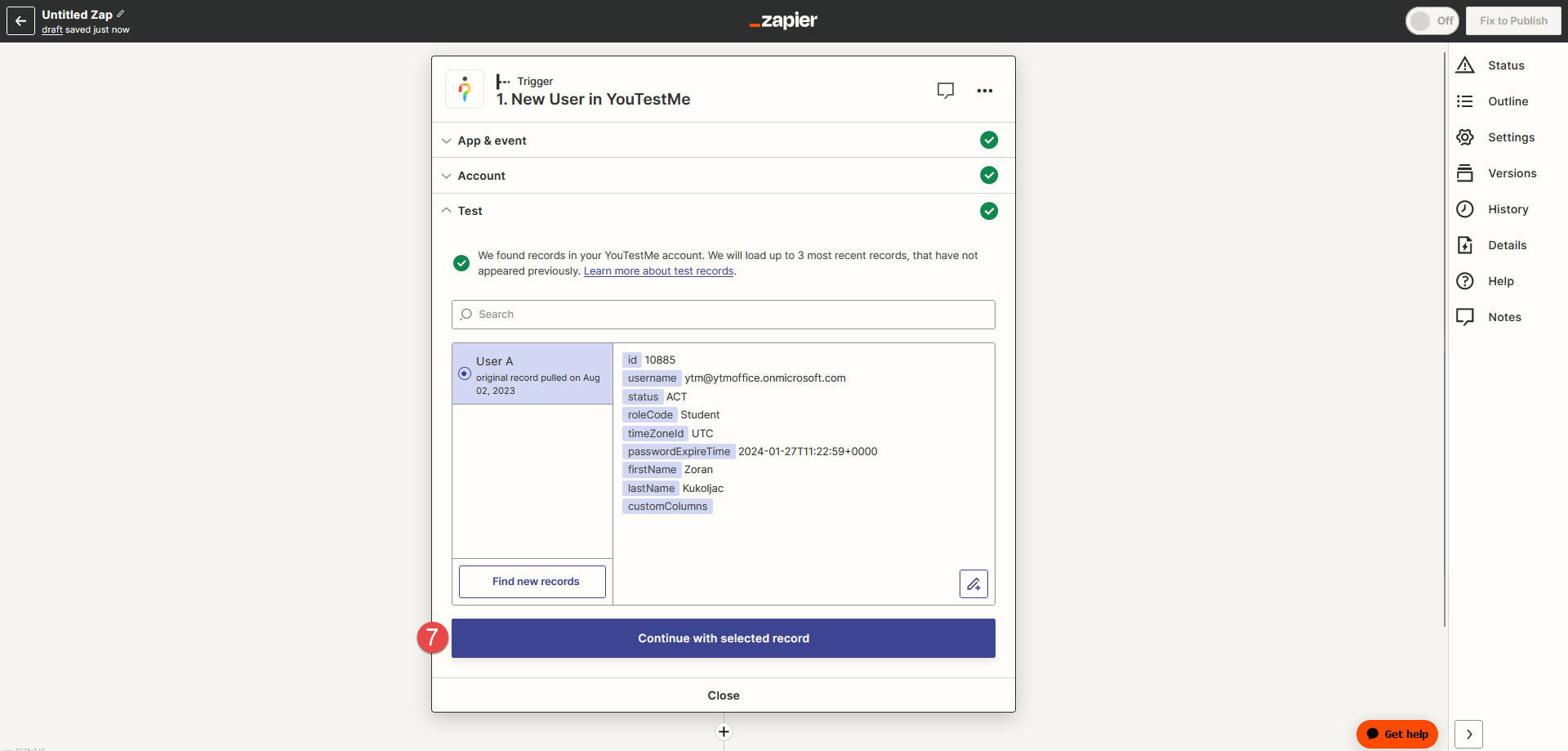Click the back arrow button
This screenshot has width=1568, height=751.
tap(20, 21)
